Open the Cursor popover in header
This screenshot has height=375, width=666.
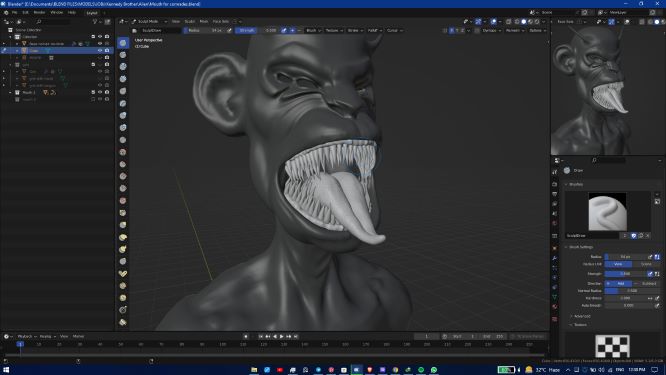coord(394,31)
